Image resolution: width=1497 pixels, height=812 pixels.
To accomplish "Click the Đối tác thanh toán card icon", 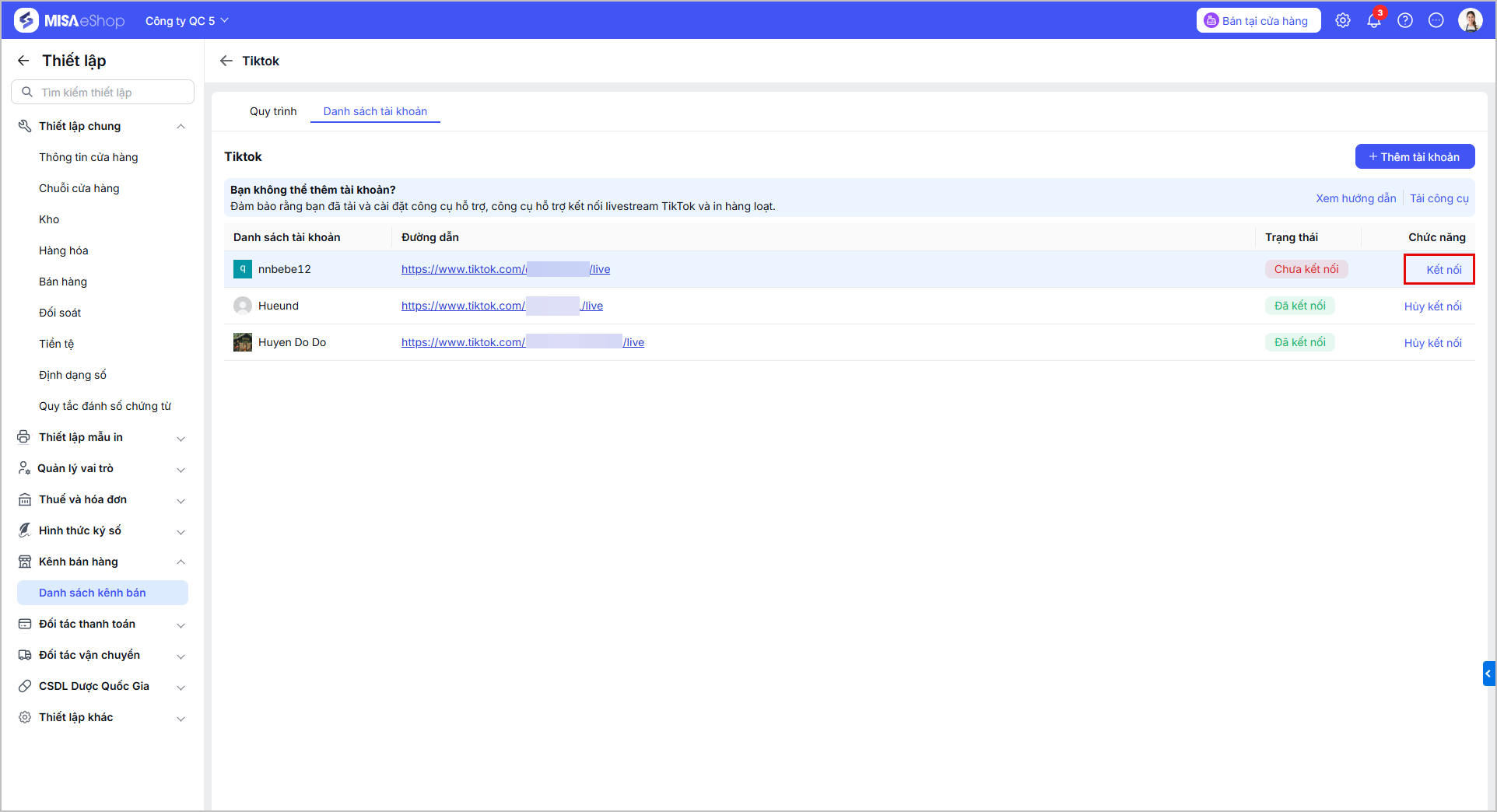I will (x=25, y=624).
